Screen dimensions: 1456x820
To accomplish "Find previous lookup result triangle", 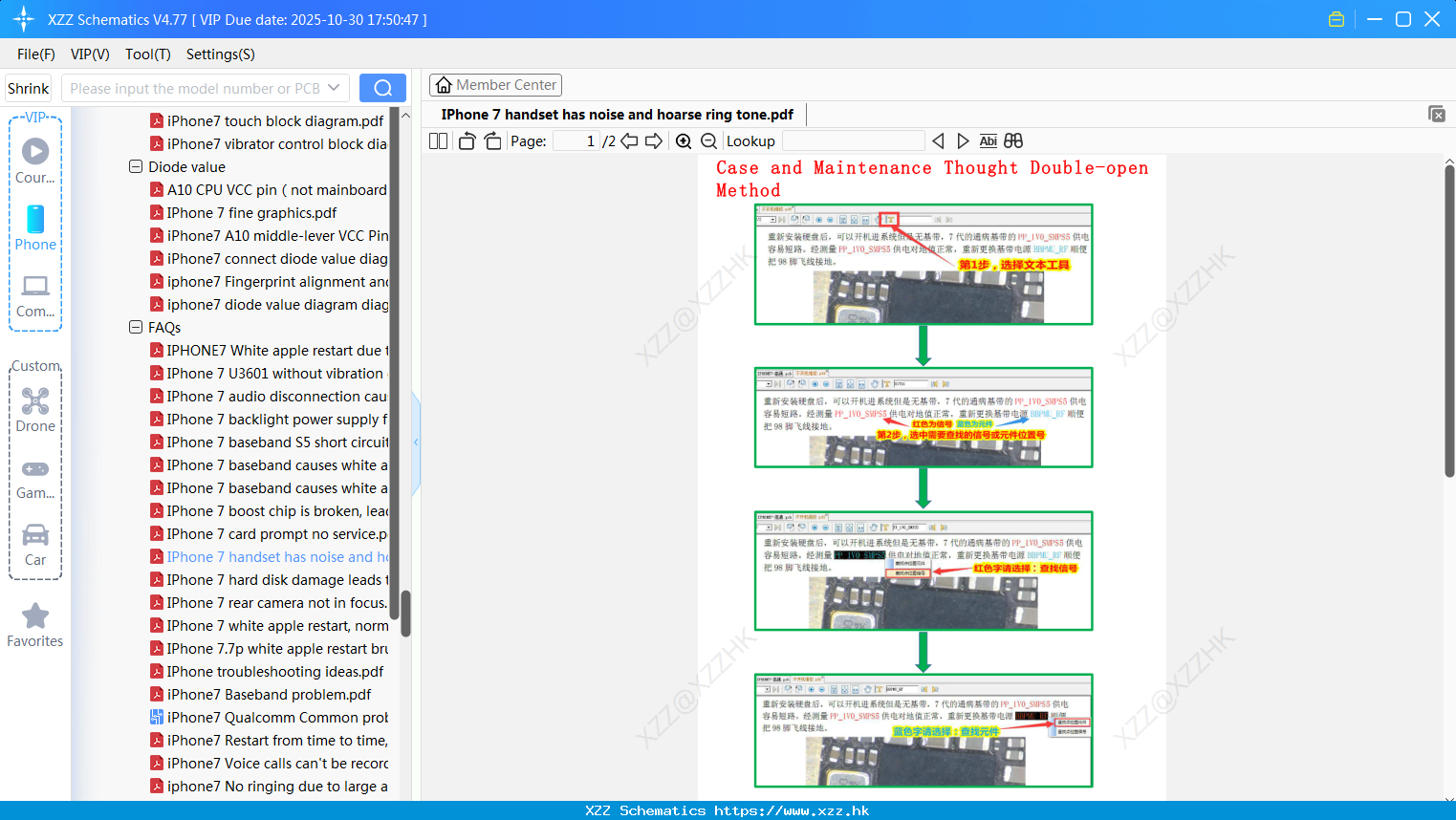I will tap(938, 141).
